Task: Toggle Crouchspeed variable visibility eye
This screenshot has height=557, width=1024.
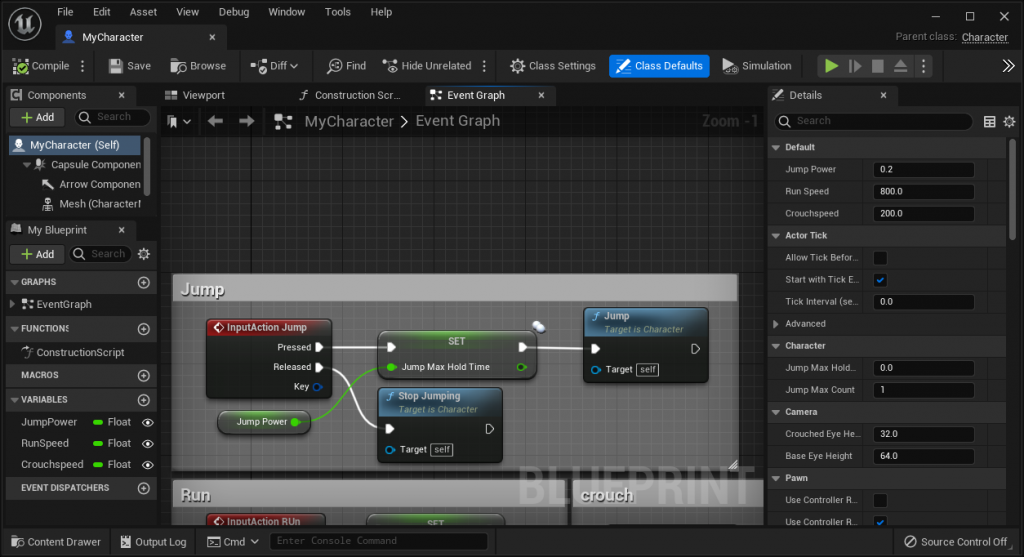Action: (x=148, y=465)
